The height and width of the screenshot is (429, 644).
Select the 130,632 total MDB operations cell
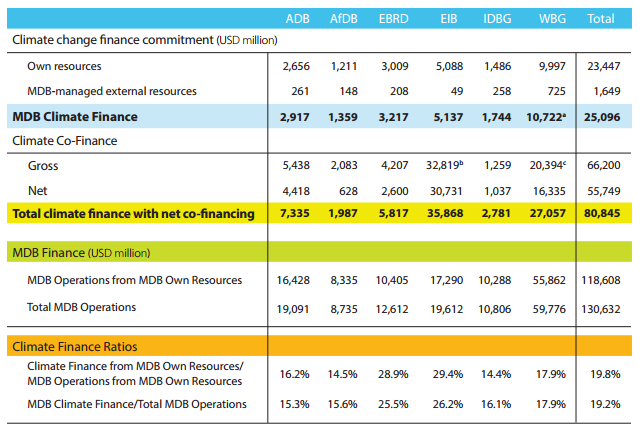604,307
